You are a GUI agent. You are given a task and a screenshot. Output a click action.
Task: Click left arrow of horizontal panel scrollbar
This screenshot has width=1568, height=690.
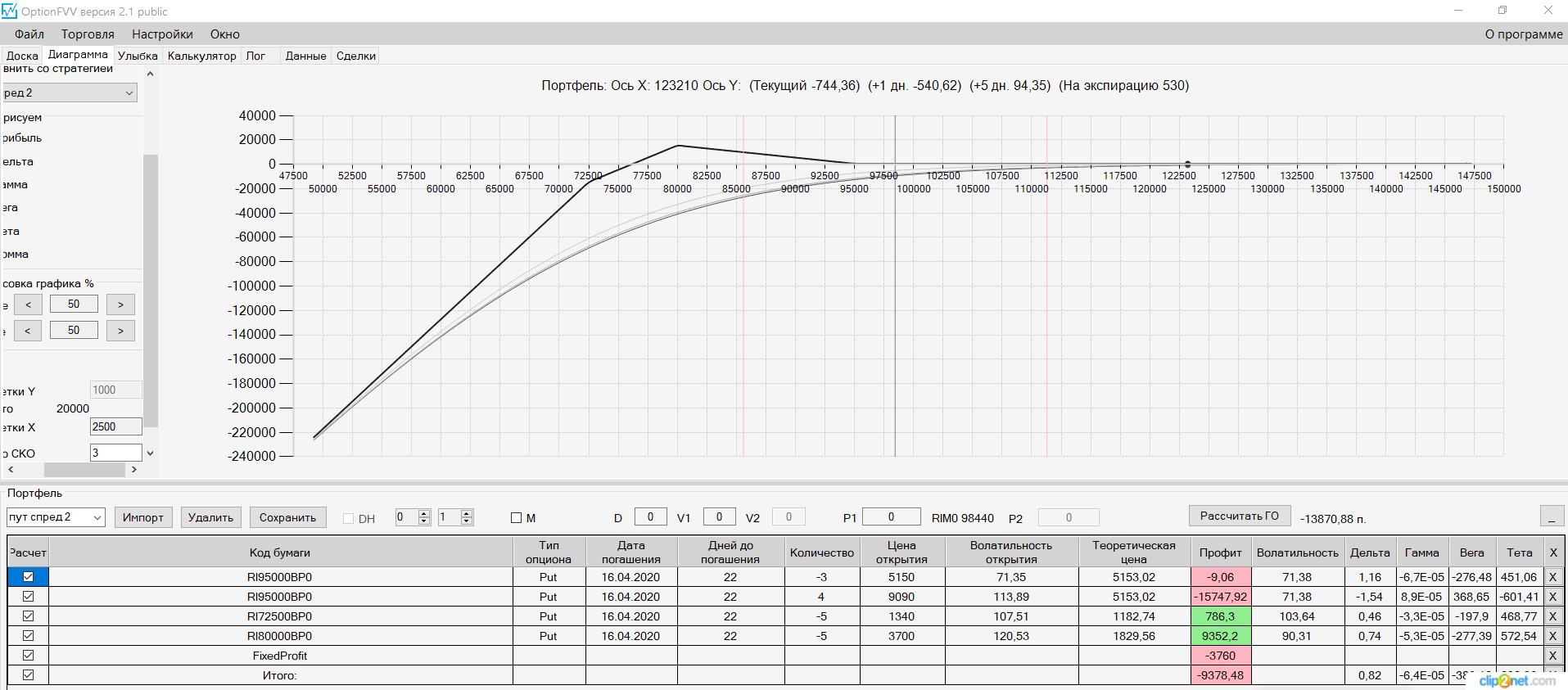(11, 470)
